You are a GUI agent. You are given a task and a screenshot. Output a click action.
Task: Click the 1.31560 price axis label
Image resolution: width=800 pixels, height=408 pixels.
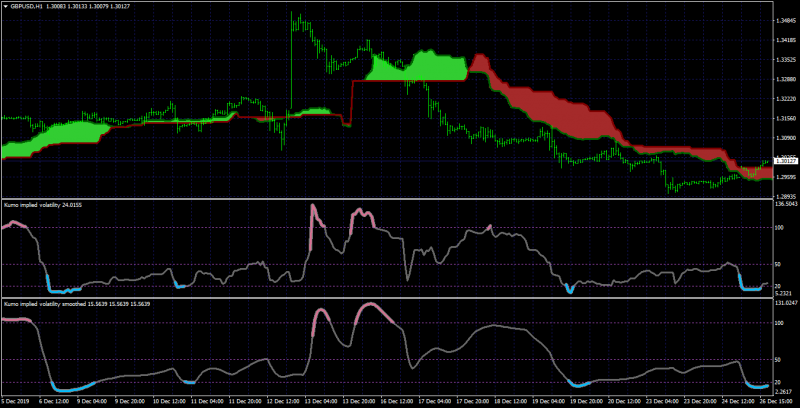[x=786, y=118]
